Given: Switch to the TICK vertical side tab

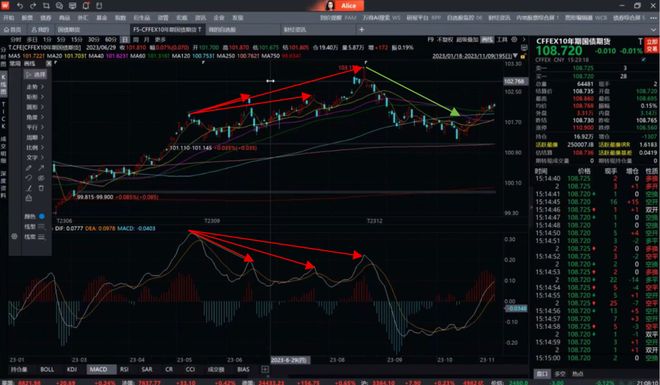Looking at the screenshot, I should coord(4,116).
